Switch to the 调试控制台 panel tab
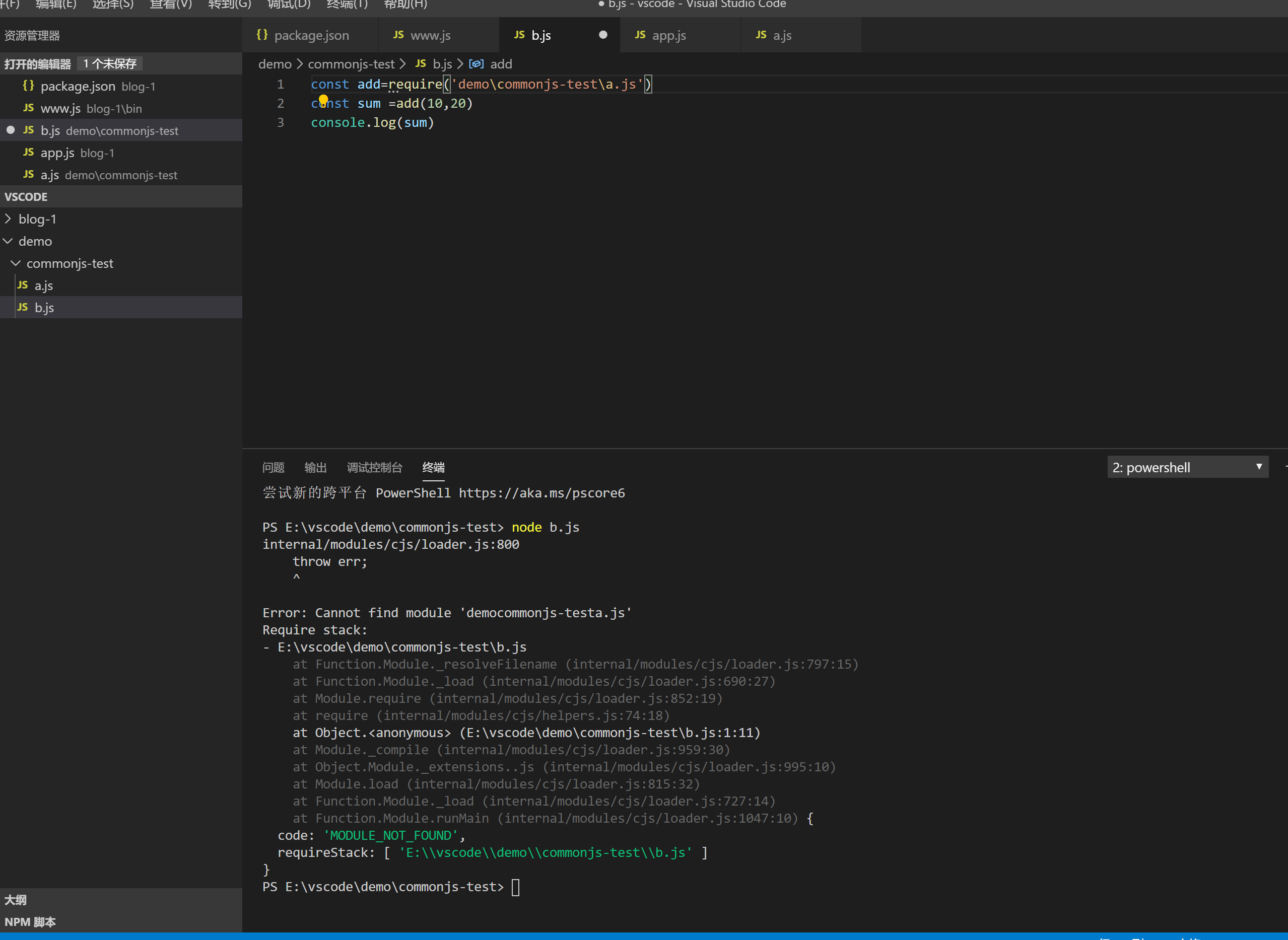The height and width of the screenshot is (940, 1288). [374, 467]
